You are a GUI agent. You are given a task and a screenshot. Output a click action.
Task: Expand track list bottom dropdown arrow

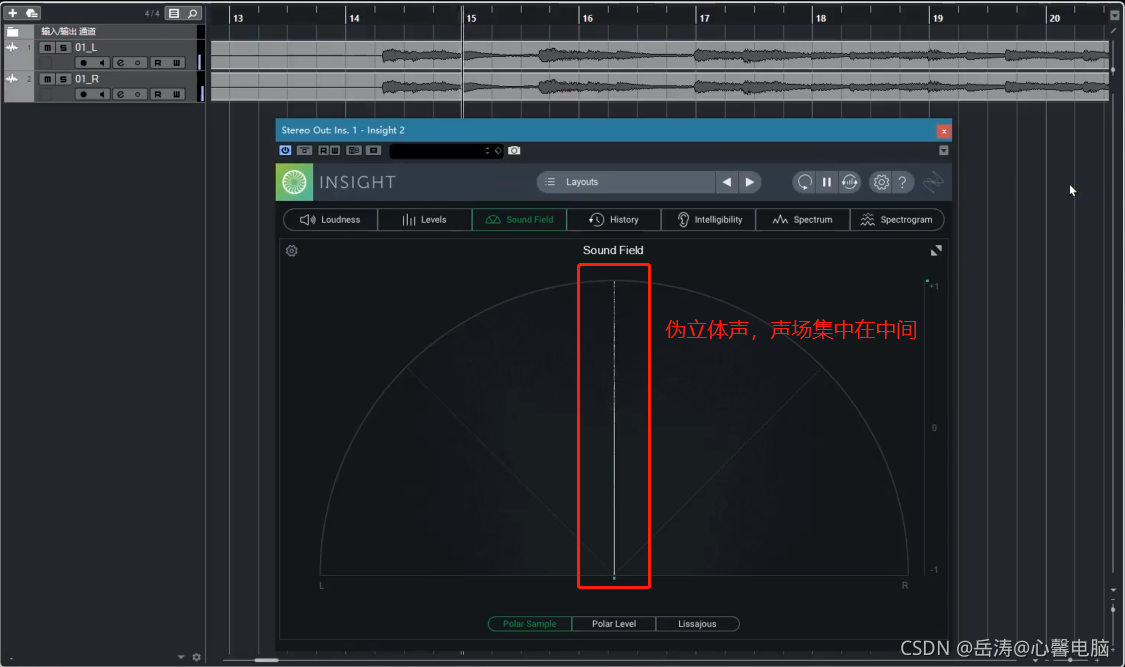tap(181, 657)
